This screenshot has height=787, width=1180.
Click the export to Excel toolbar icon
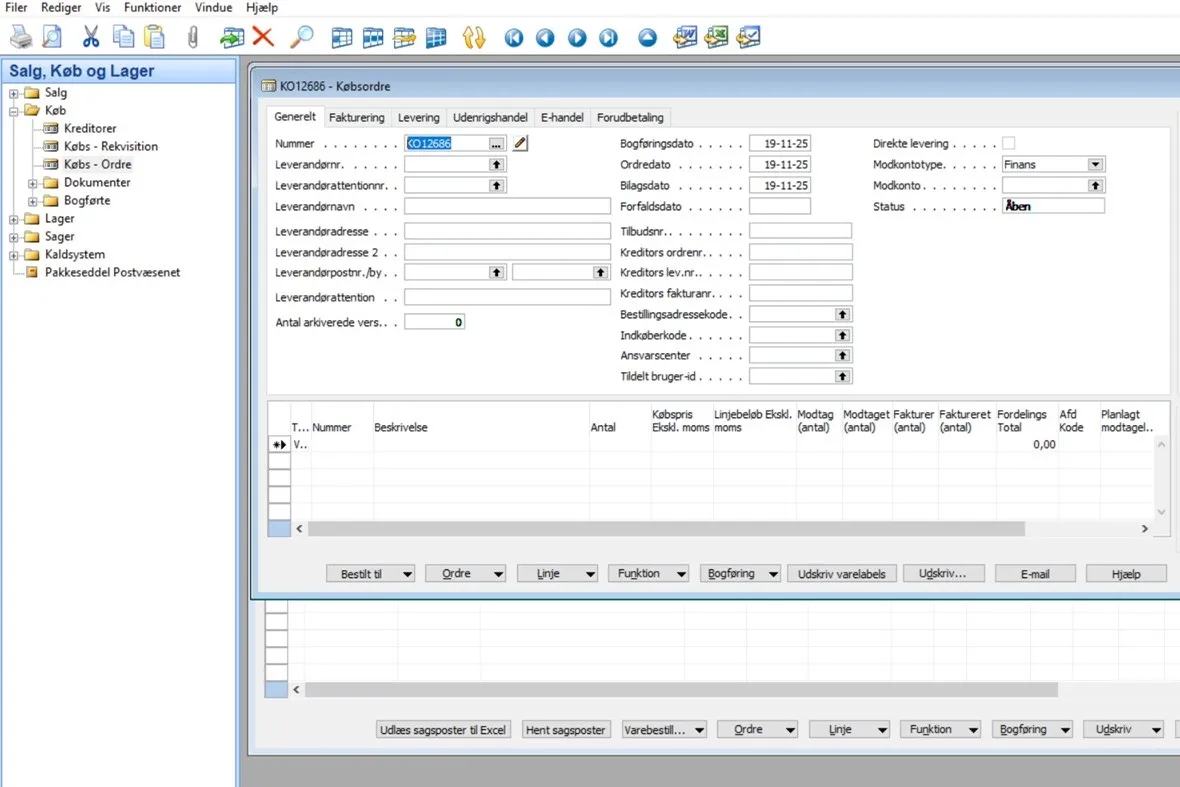coord(715,38)
